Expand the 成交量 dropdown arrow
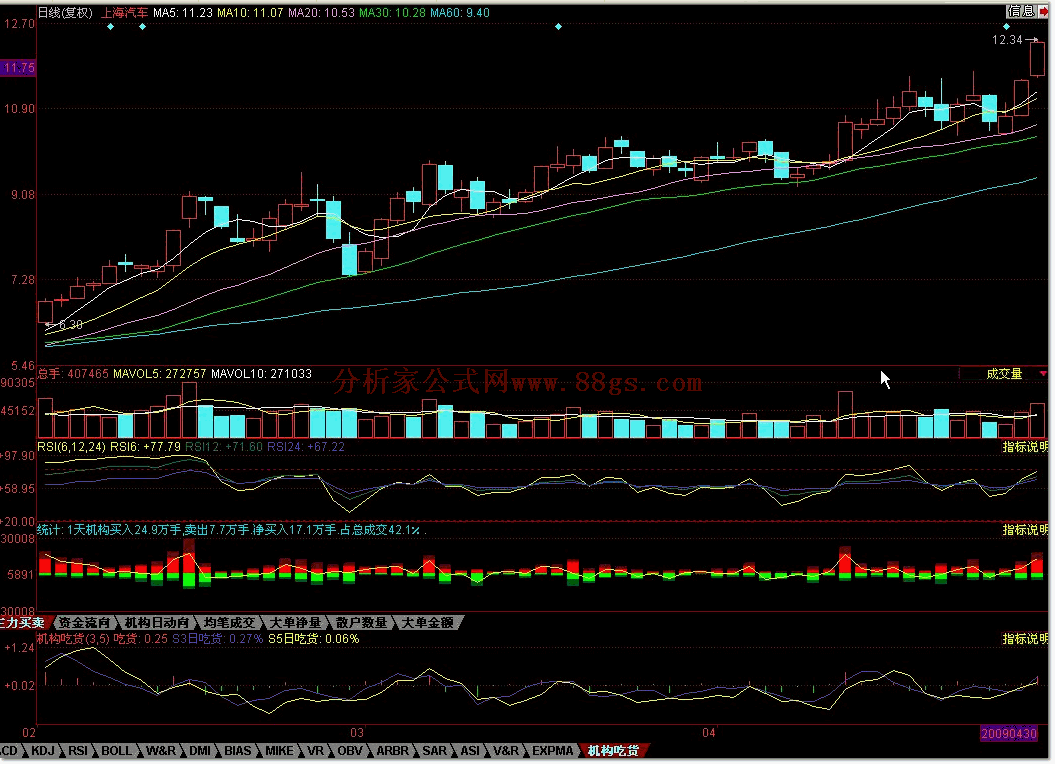 (x=1043, y=374)
